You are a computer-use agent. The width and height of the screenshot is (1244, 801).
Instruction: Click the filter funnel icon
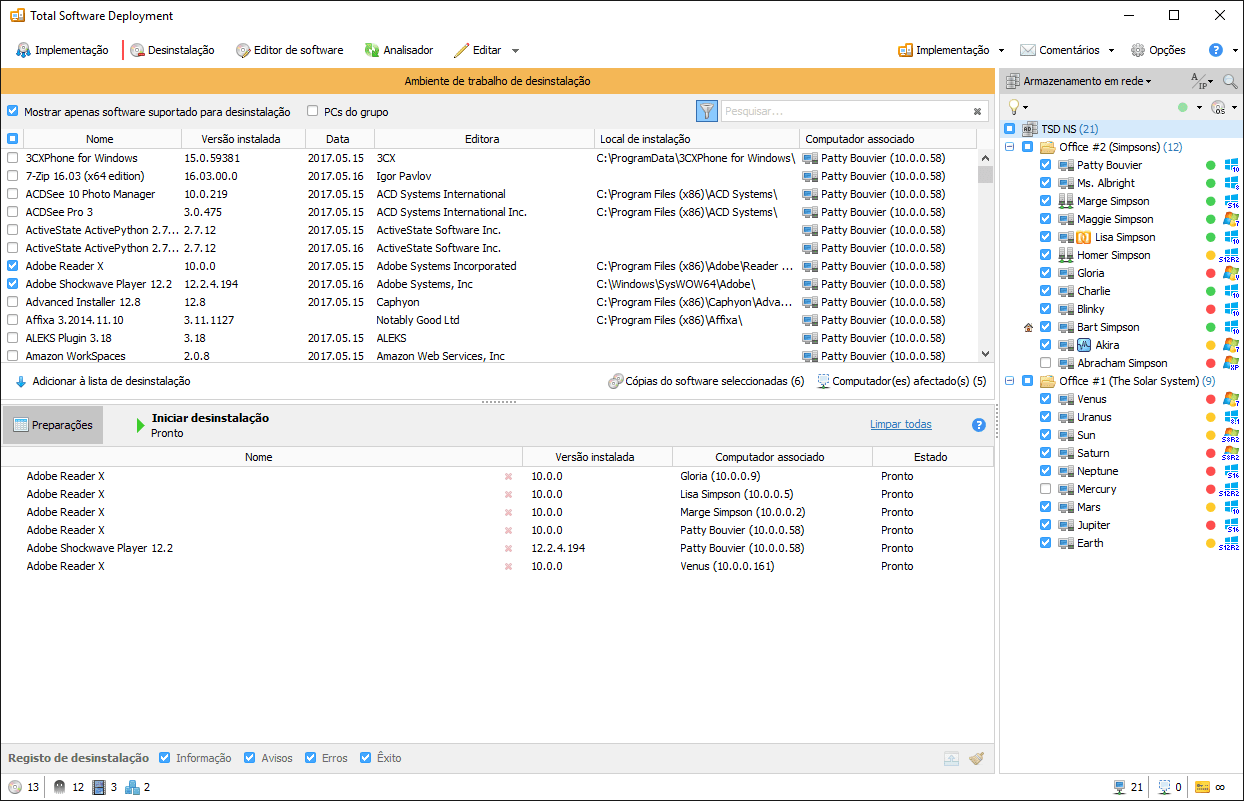point(707,111)
